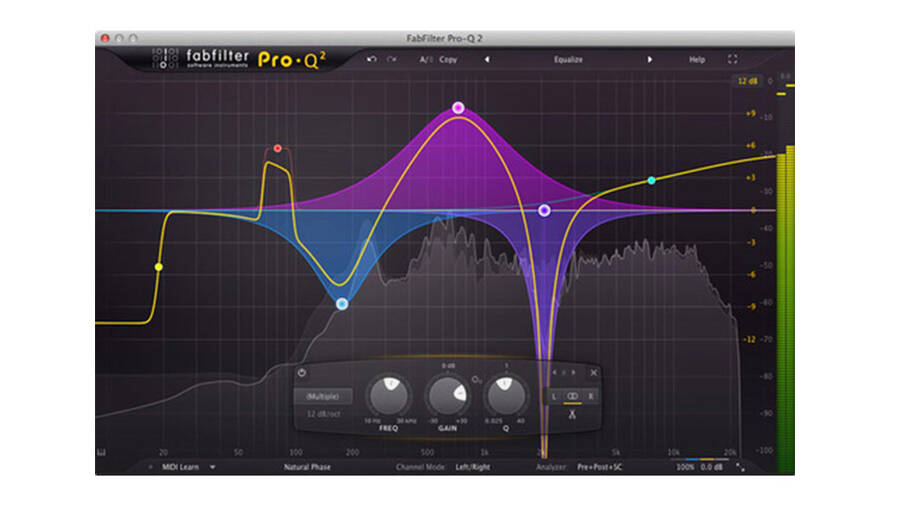Toggle the gain-Q interaction icon
The width and height of the screenshot is (900, 511).
click(x=476, y=380)
